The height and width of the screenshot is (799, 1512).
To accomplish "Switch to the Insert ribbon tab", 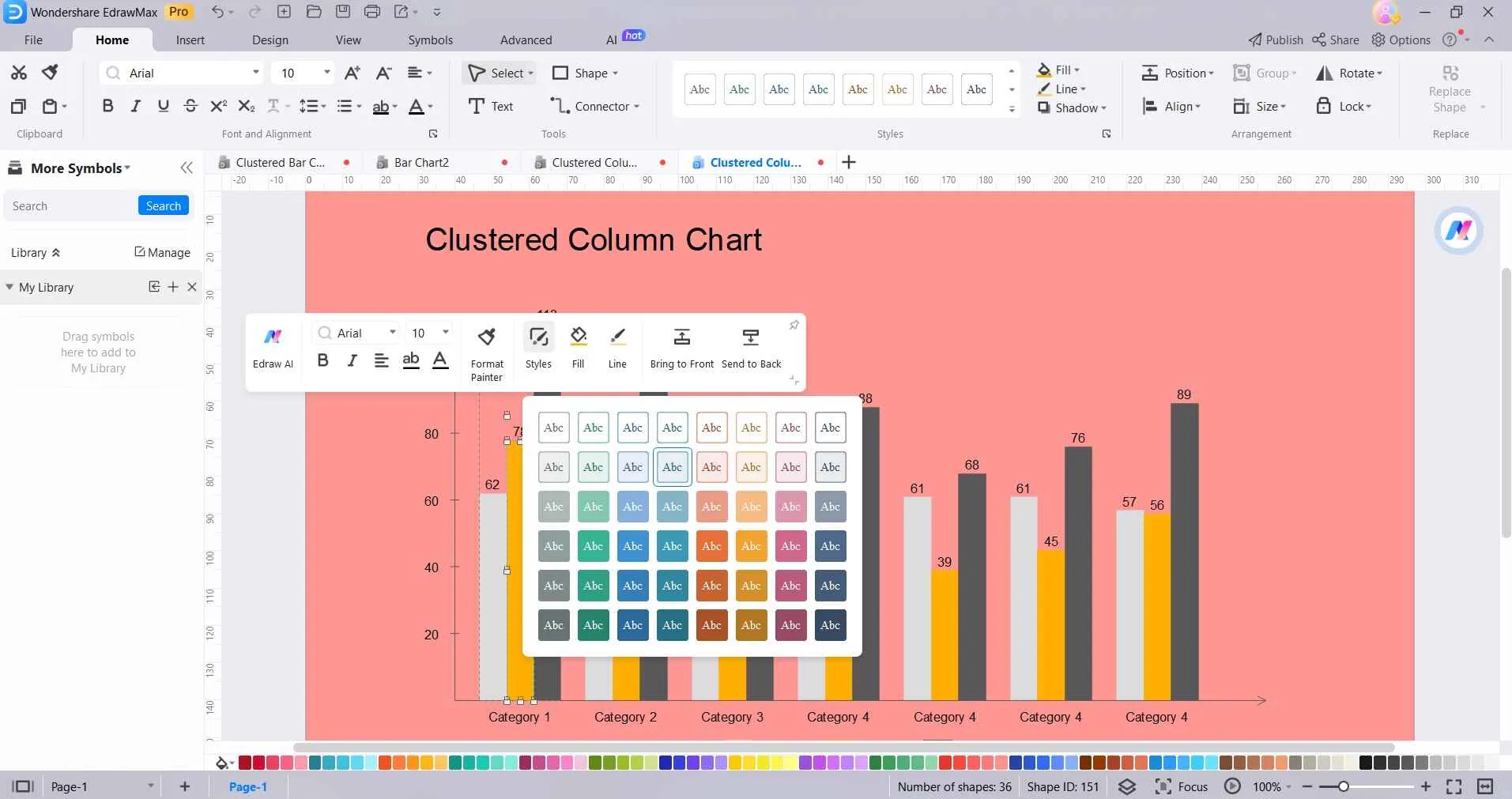I will [x=190, y=40].
